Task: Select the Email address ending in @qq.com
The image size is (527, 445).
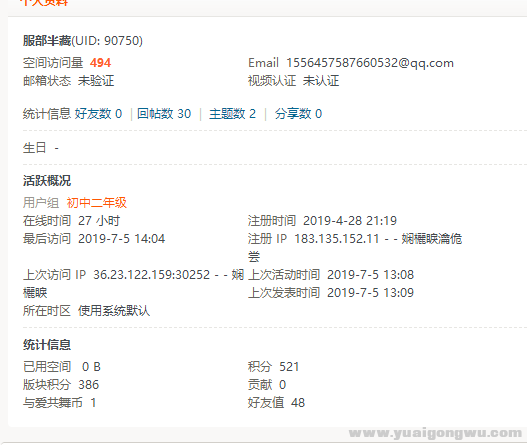Action: [x=370, y=63]
